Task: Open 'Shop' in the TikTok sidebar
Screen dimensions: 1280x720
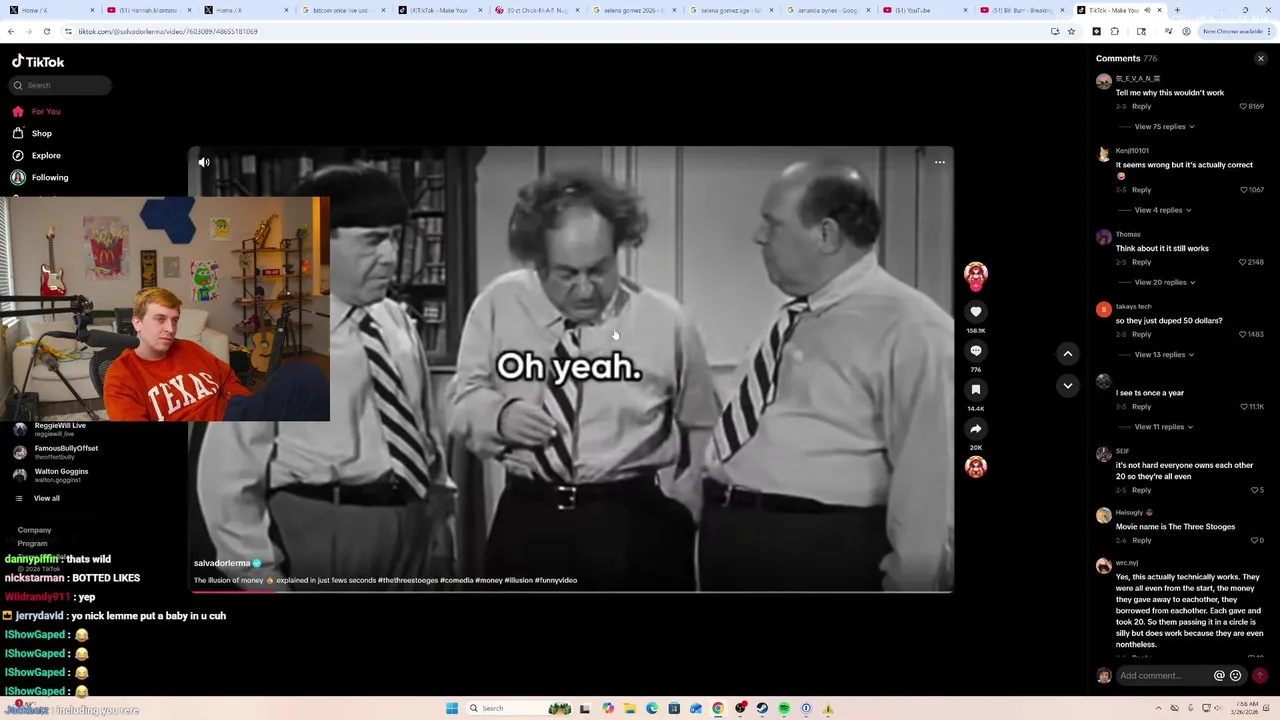Action: (x=41, y=133)
